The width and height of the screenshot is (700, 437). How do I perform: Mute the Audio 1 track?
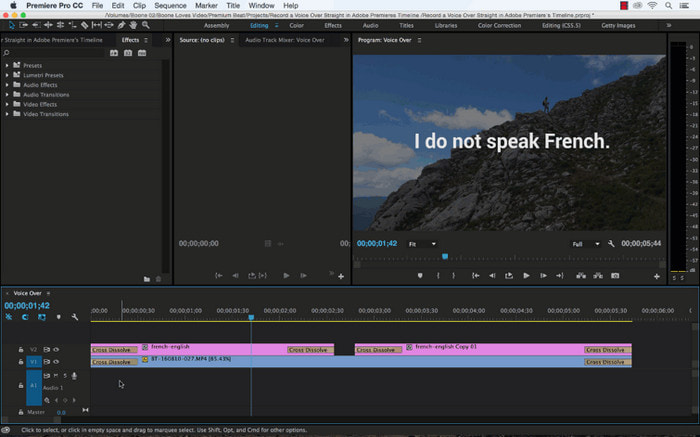tap(55, 376)
